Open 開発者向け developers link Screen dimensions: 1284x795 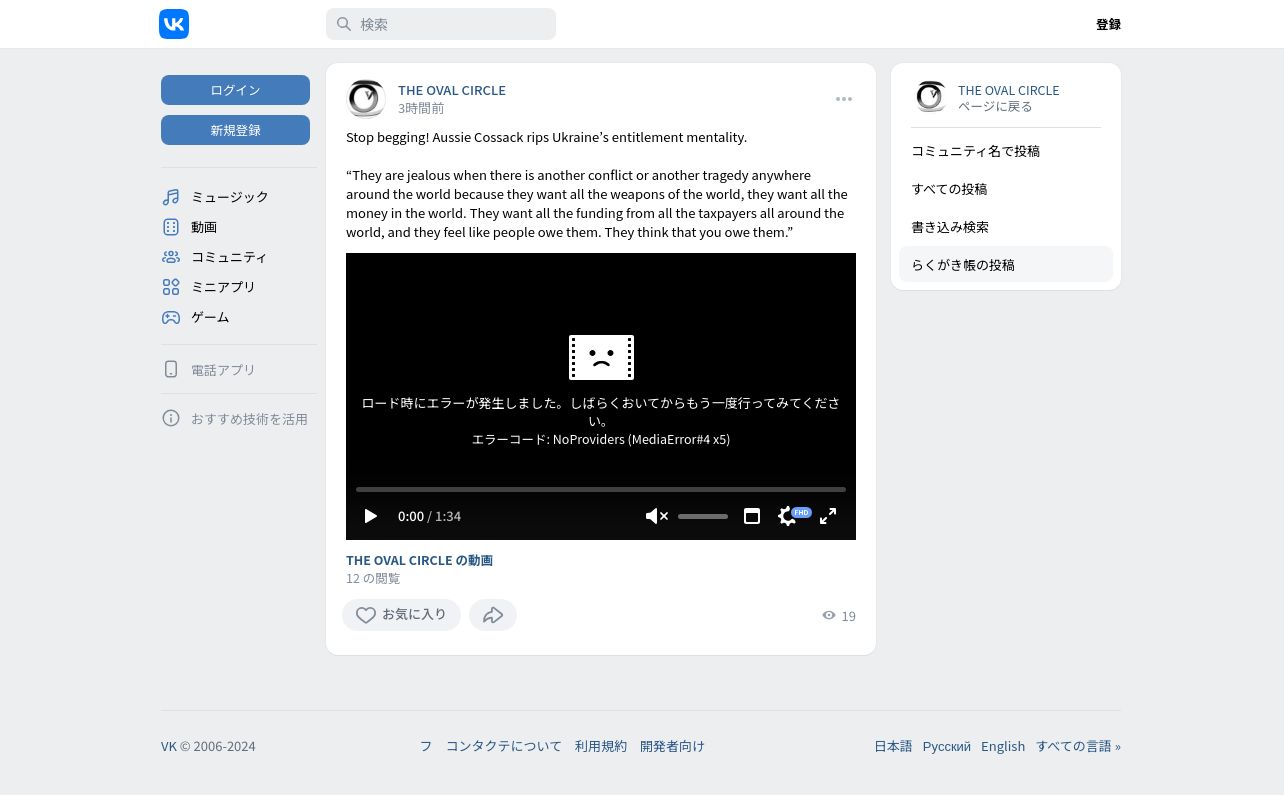click(672, 746)
